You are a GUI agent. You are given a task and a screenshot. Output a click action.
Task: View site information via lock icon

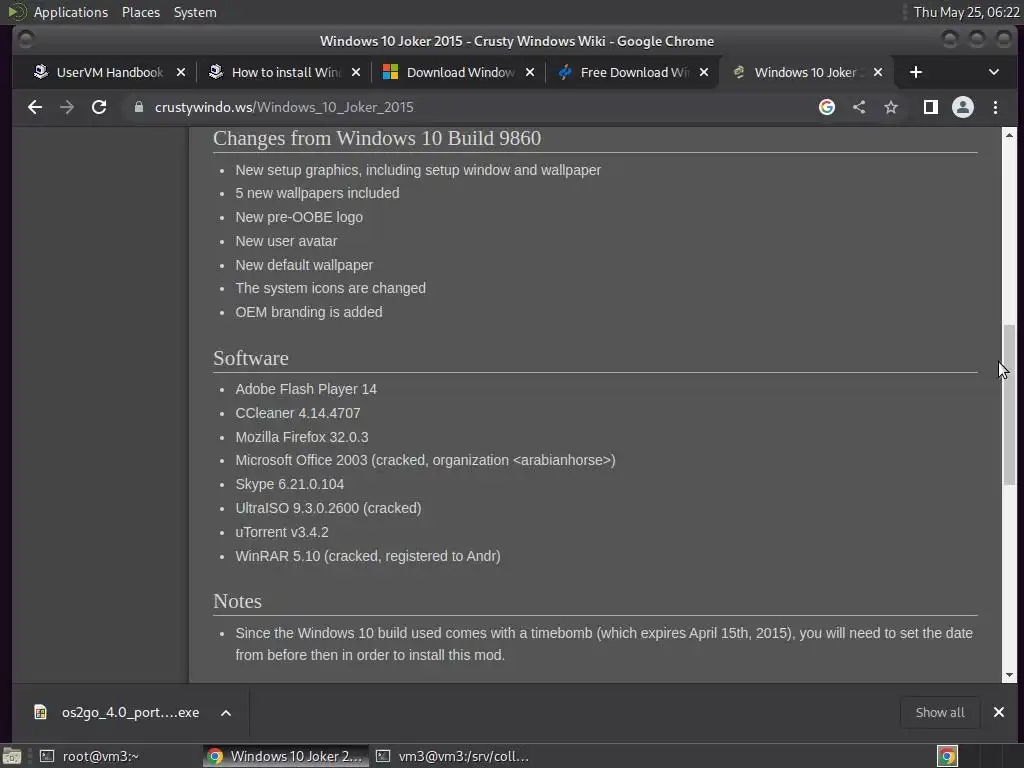pos(138,107)
